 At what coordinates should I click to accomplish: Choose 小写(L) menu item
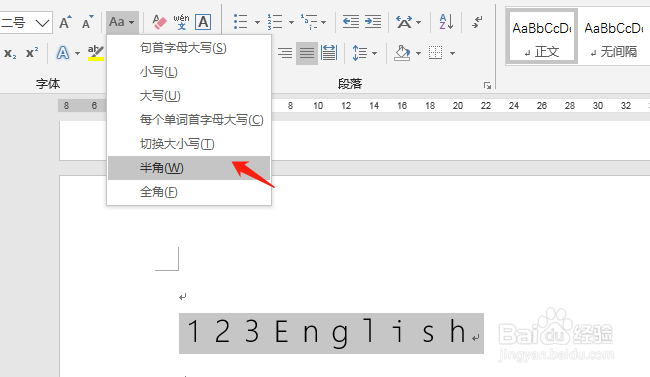[x=189, y=72]
